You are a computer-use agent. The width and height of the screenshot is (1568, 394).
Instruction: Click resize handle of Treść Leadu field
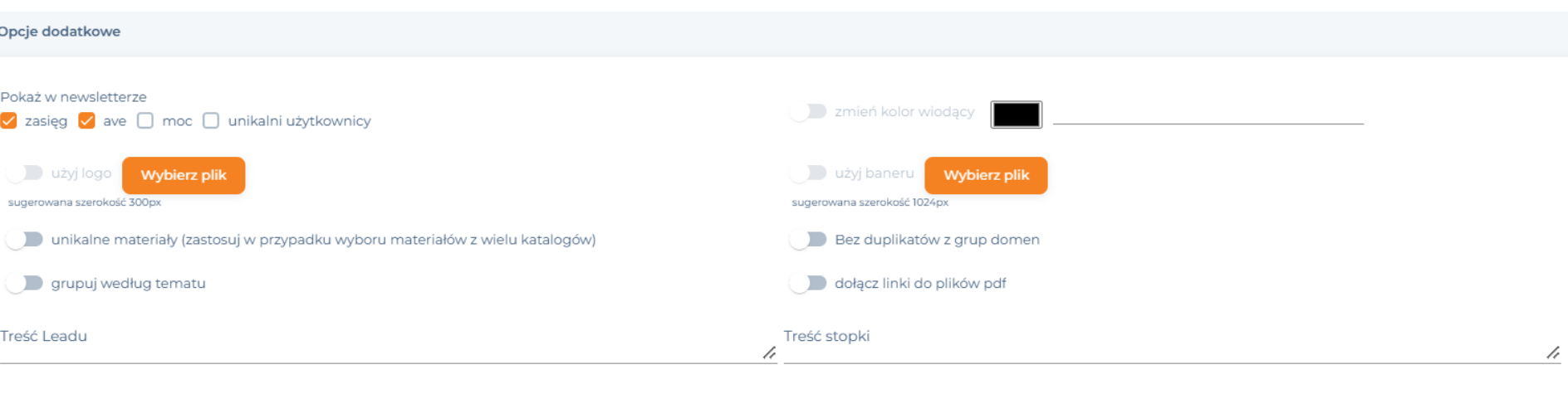(x=769, y=353)
